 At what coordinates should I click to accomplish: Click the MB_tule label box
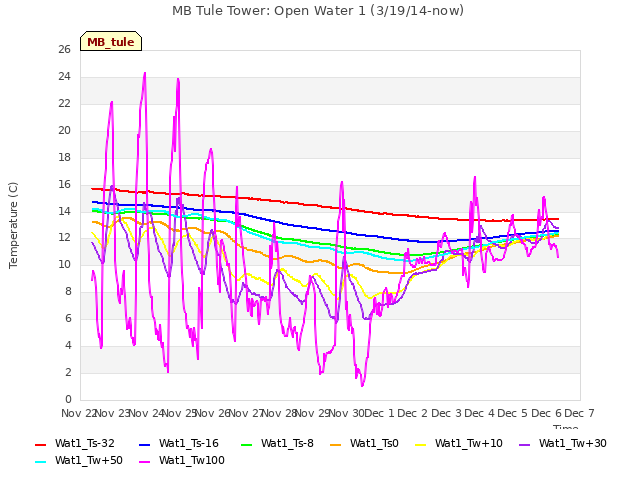(111, 41)
